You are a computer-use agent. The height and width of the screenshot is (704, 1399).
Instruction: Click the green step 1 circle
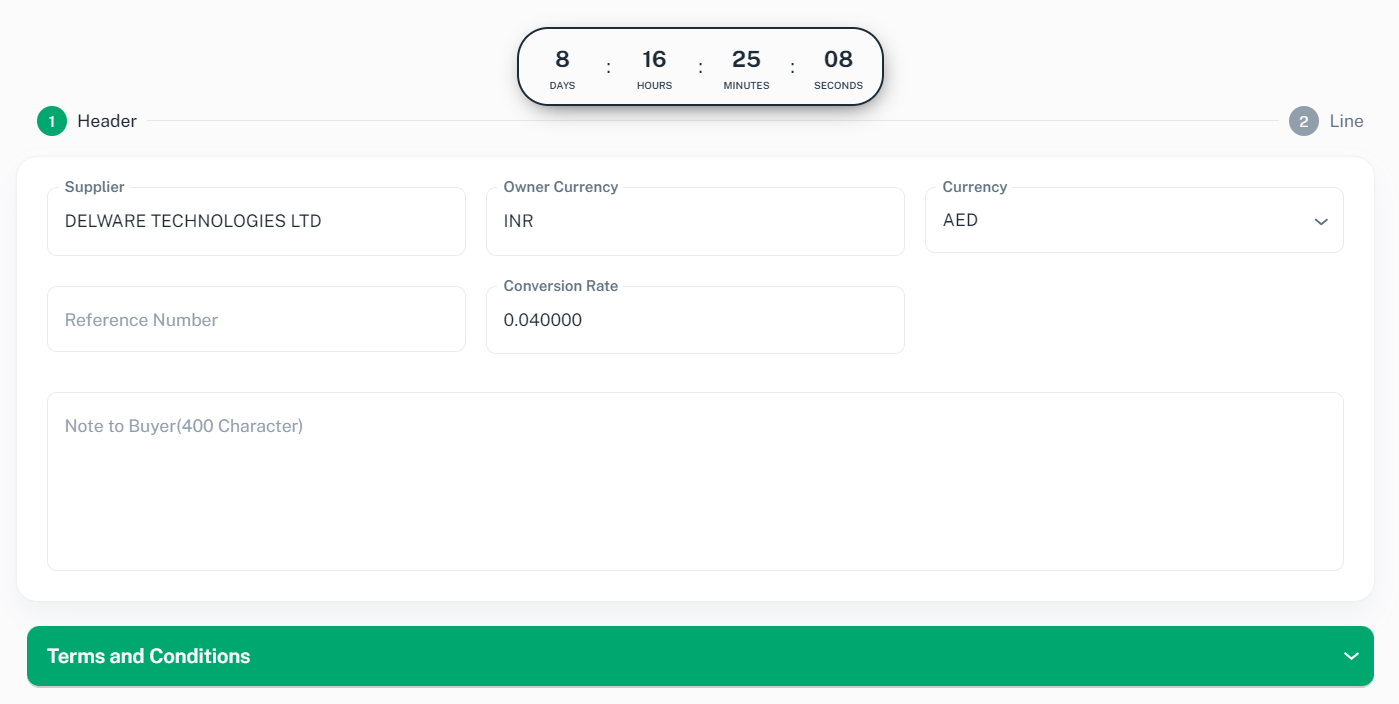pos(52,121)
